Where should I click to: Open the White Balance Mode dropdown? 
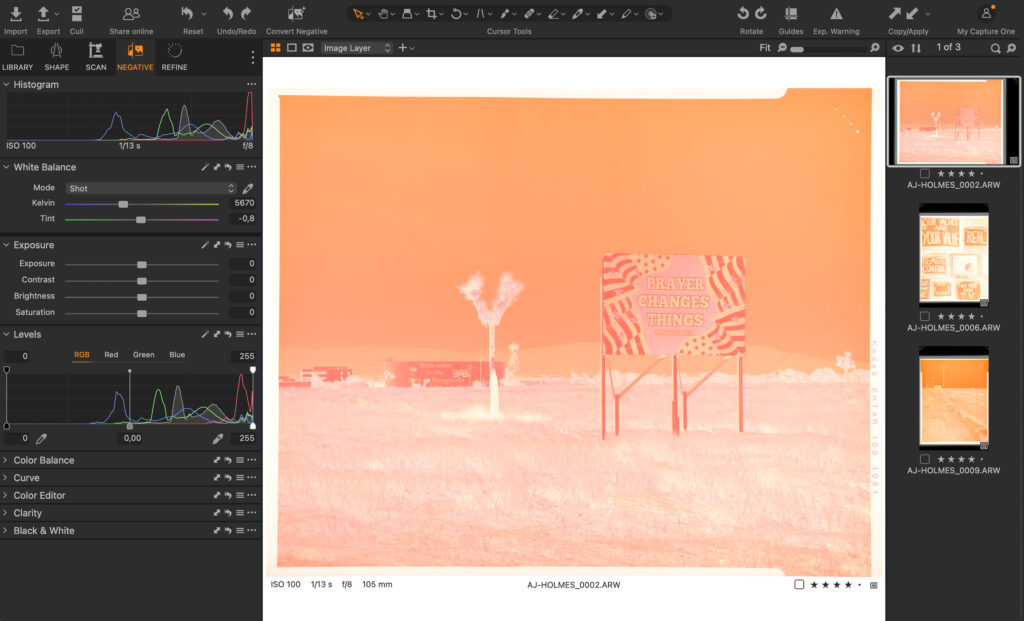point(151,188)
